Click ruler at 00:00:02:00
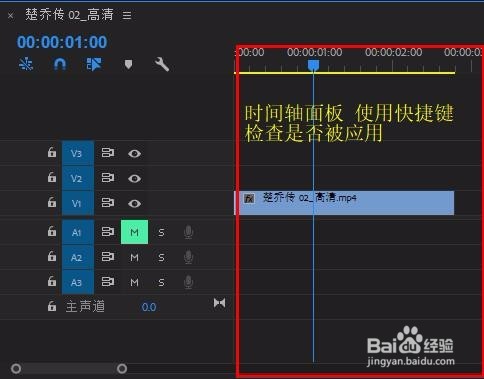The height and width of the screenshot is (379, 484). 393,52
